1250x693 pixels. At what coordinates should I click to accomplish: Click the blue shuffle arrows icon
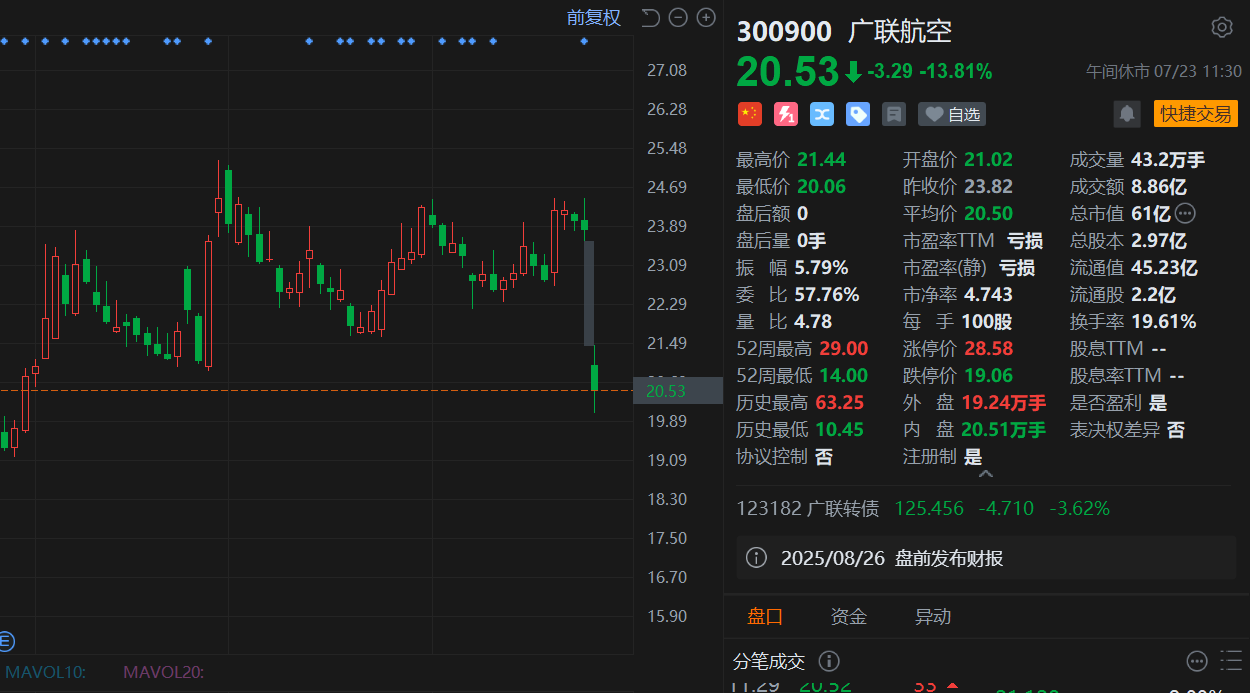(822, 114)
